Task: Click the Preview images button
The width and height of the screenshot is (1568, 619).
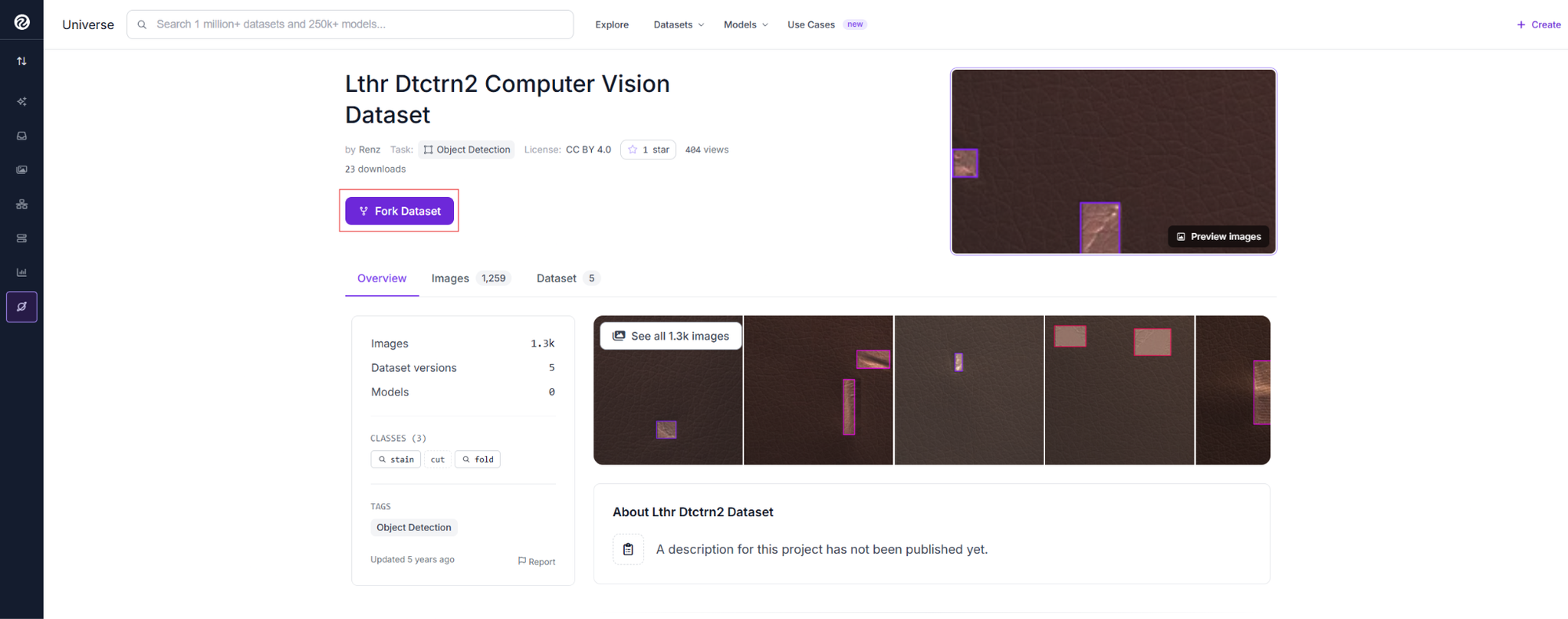Action: (1218, 236)
